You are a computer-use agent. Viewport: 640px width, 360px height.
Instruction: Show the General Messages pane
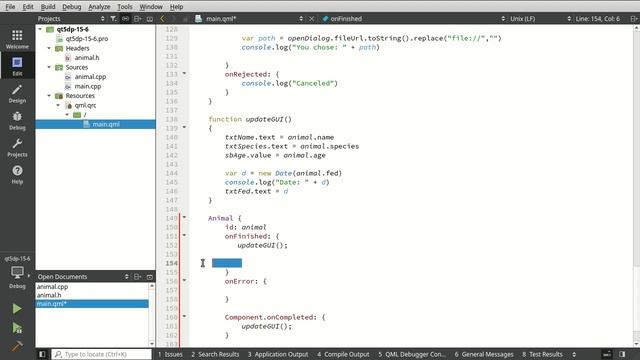[484, 354]
